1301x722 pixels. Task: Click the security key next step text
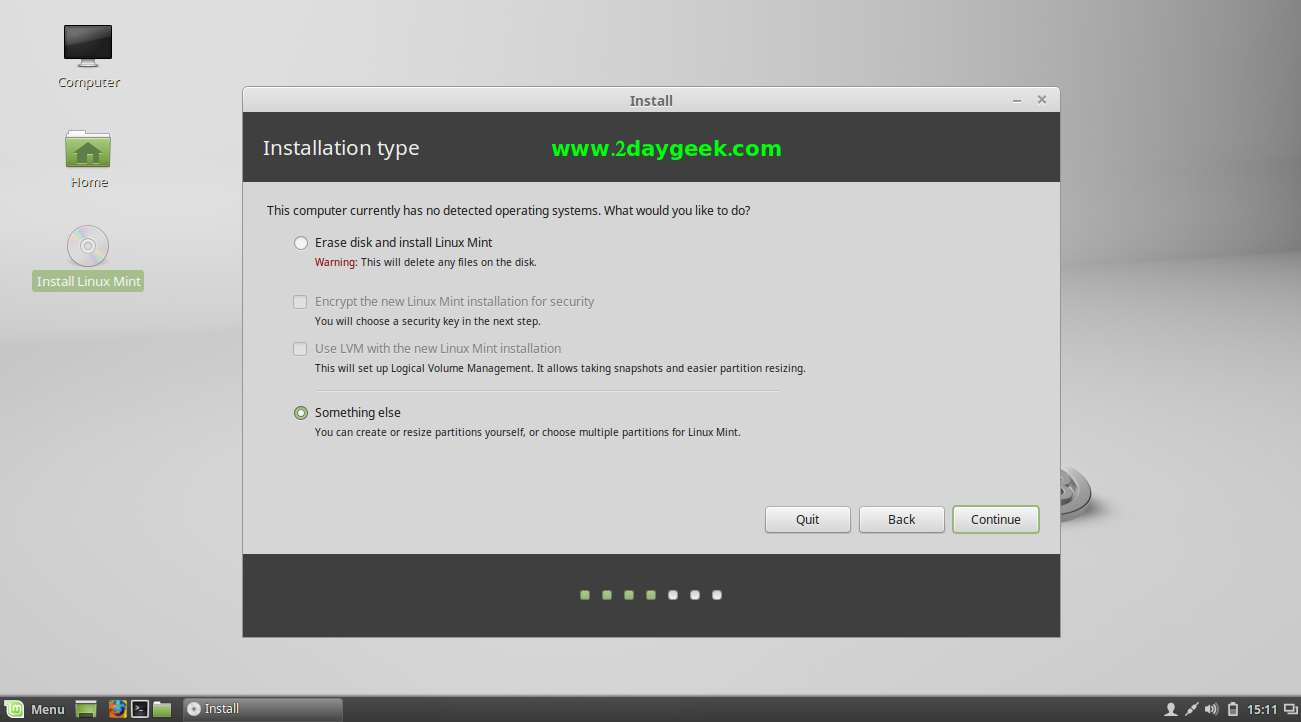(428, 322)
